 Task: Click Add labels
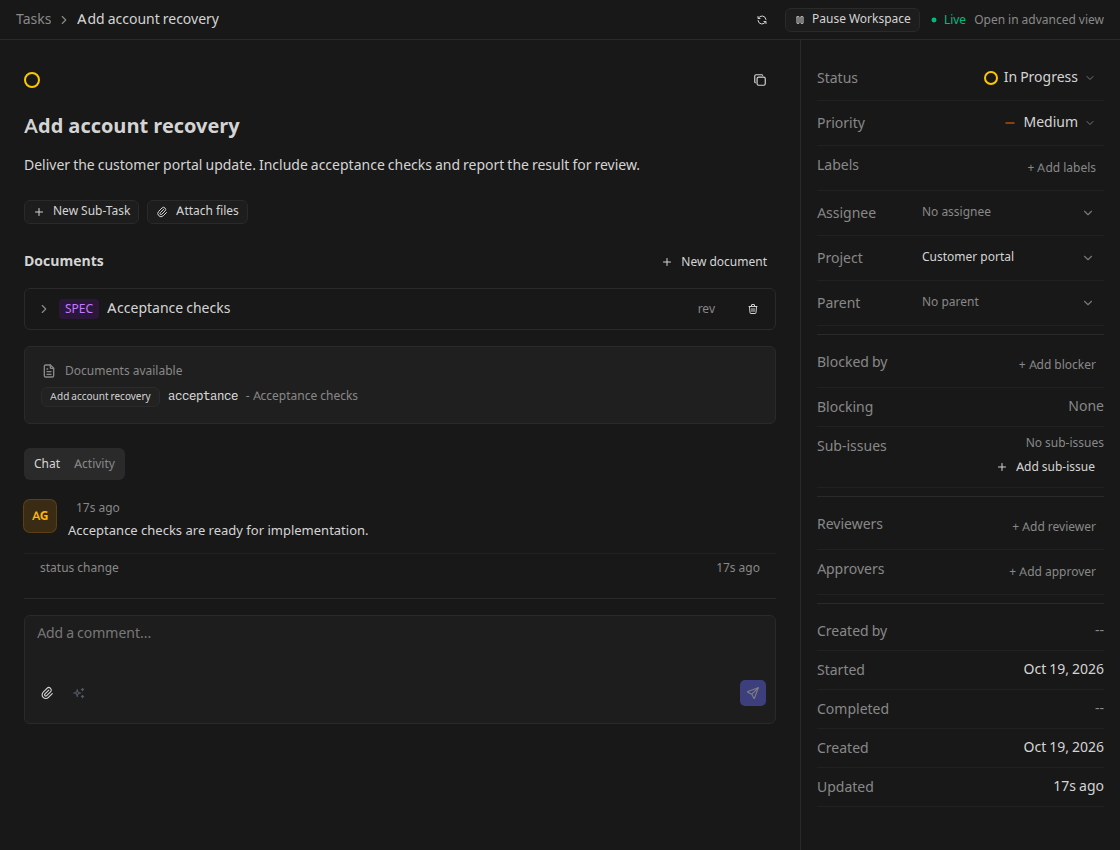[x=1061, y=168]
